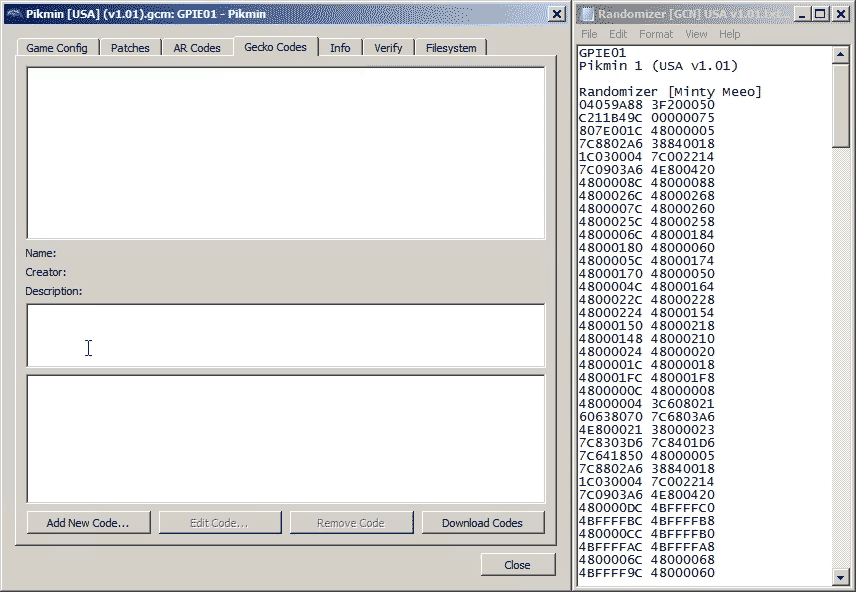Click inside the Gecko codes list box
Viewport: 856px width, 592px height.
click(x=286, y=153)
